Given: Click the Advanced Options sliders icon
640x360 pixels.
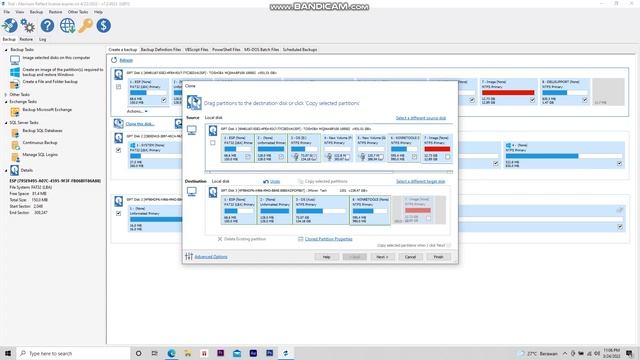Looking at the screenshot, I should [x=189, y=256].
